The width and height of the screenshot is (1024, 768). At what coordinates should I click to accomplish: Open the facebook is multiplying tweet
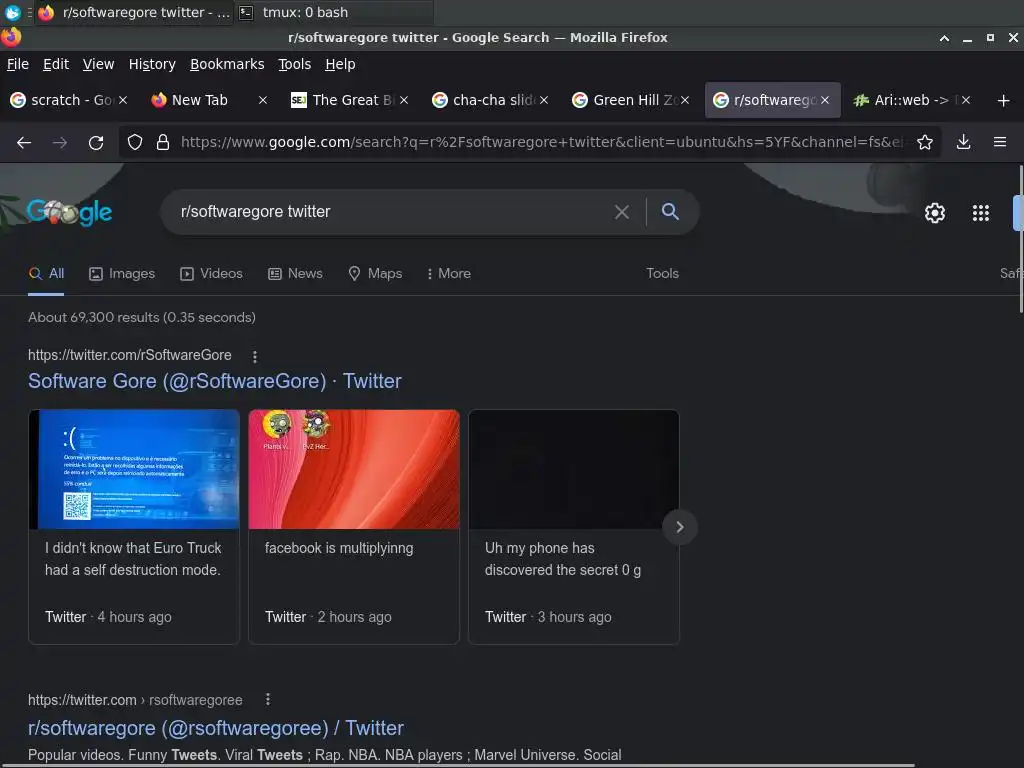coord(339,548)
